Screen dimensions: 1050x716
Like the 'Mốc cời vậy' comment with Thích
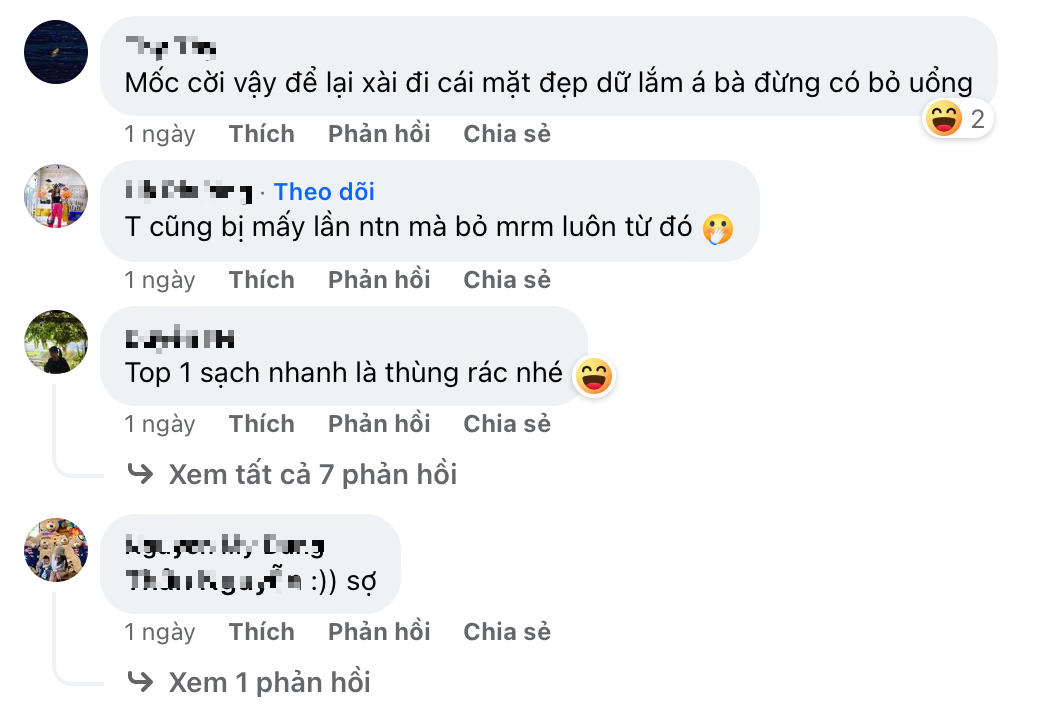coord(261,134)
